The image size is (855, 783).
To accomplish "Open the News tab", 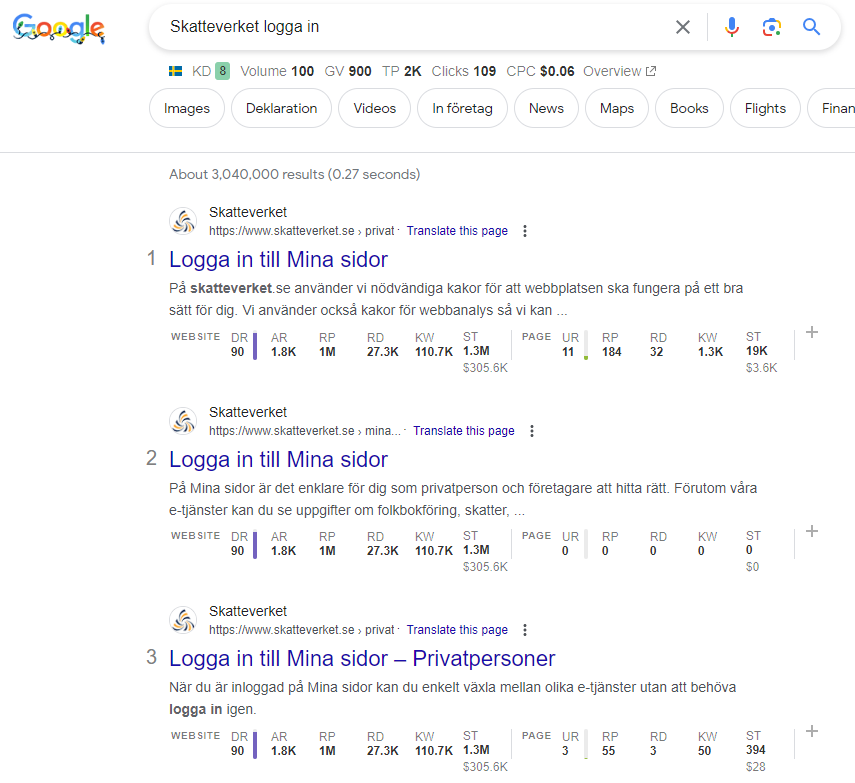I will [x=546, y=107].
